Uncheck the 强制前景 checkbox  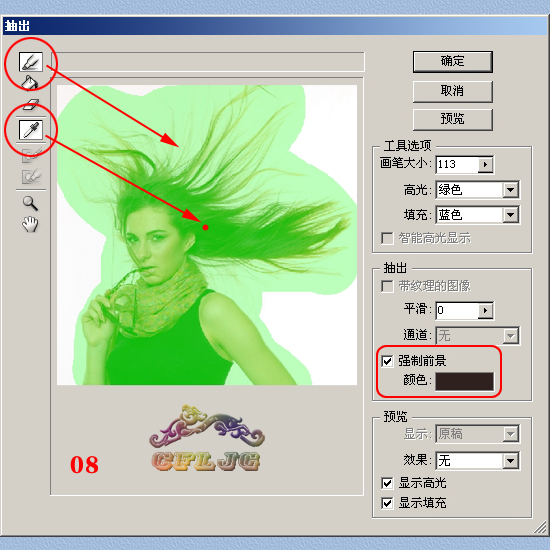pos(387,361)
